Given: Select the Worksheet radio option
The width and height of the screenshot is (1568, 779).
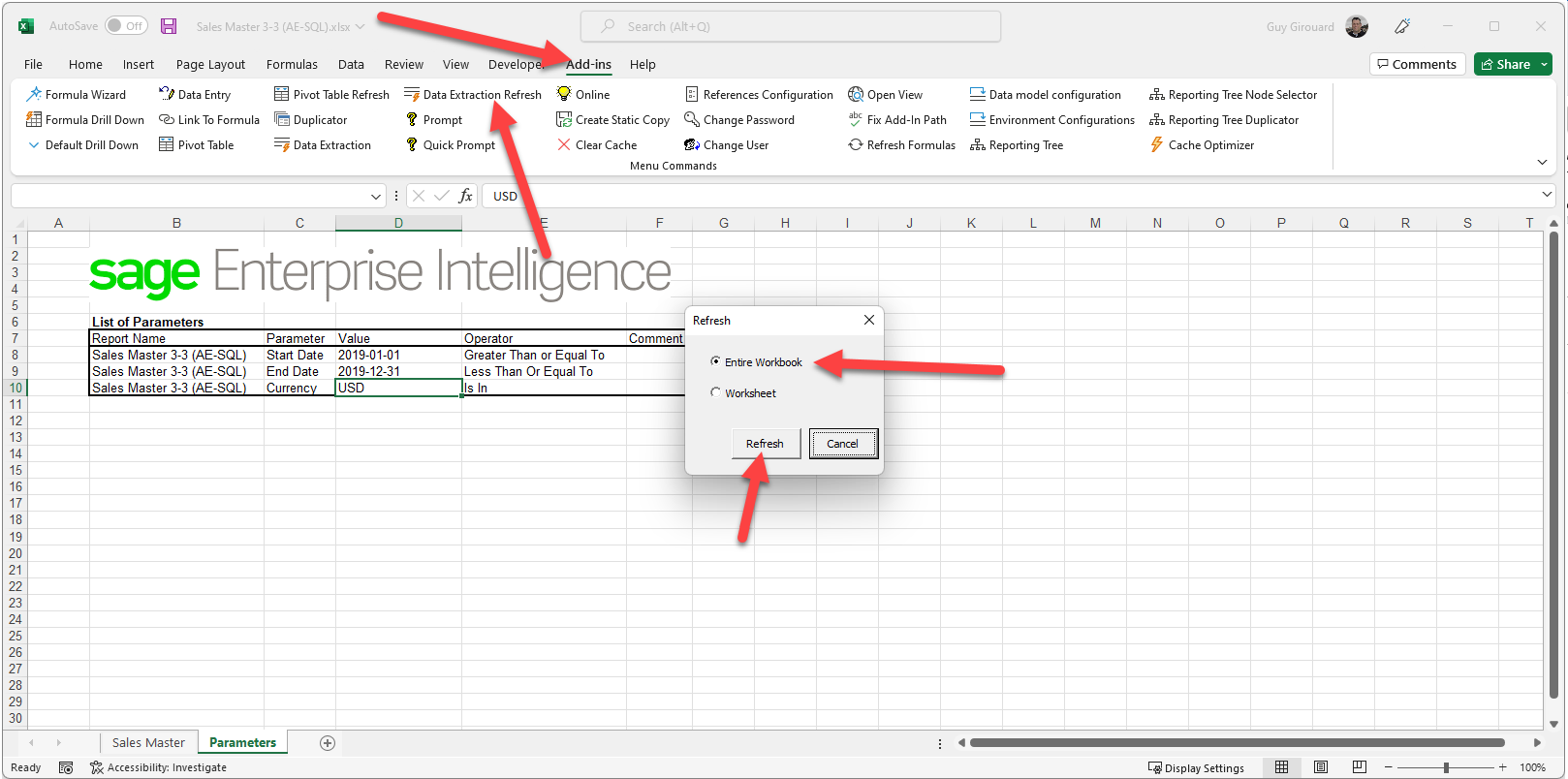Looking at the screenshot, I should [715, 392].
